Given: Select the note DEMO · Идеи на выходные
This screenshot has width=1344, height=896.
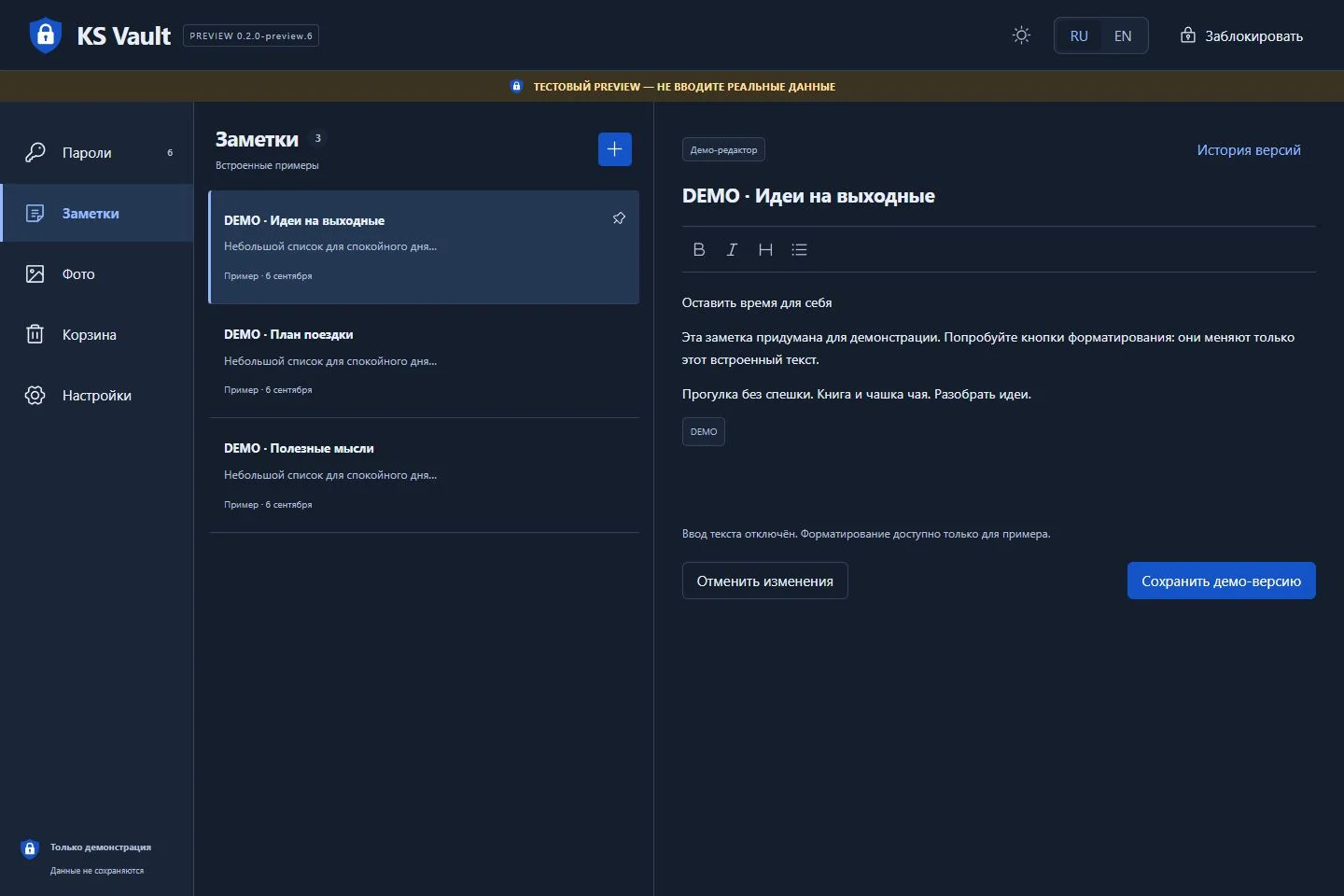Looking at the screenshot, I should coord(424,247).
